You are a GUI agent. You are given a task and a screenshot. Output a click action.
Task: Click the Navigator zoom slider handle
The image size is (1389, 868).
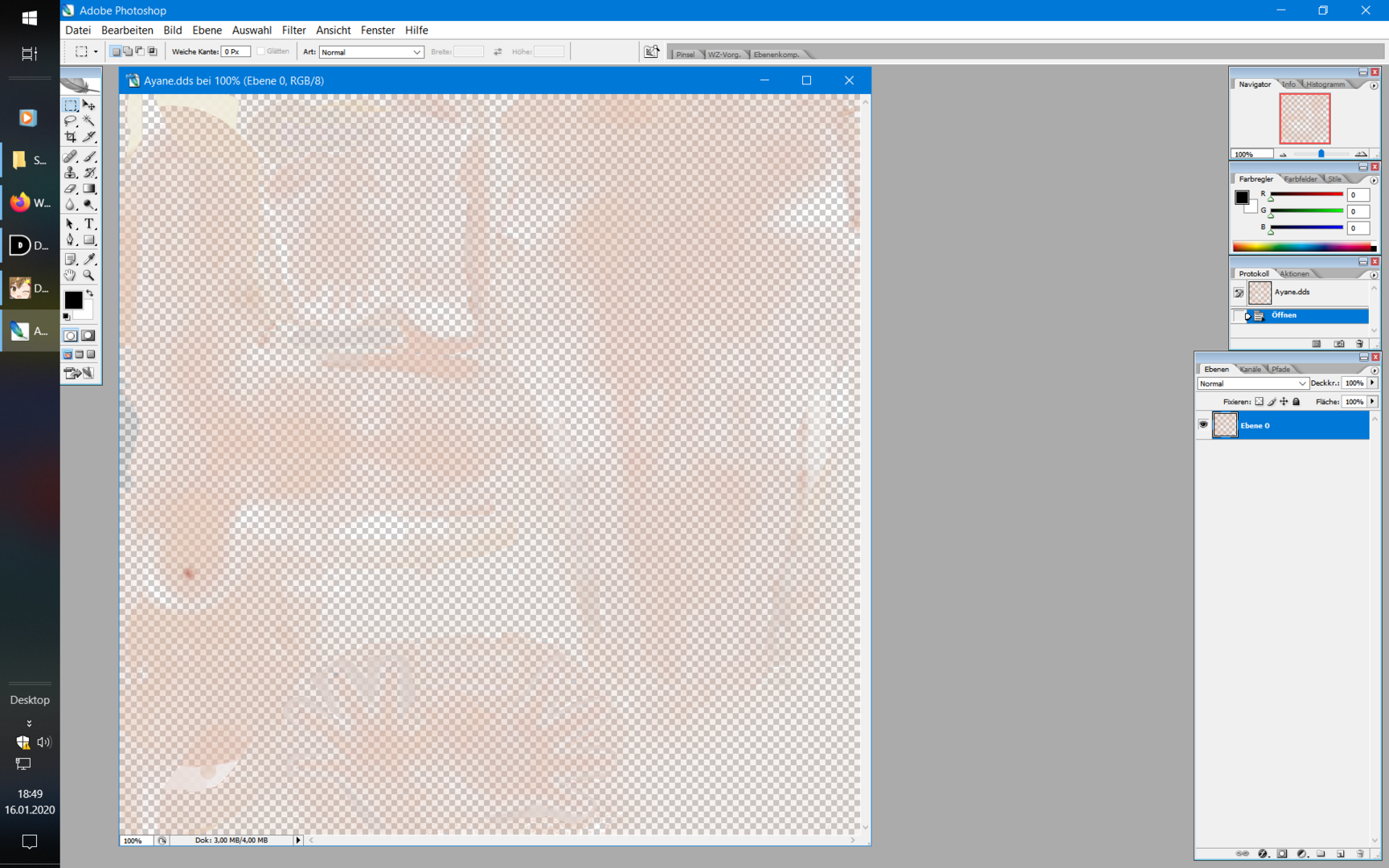(x=1321, y=154)
